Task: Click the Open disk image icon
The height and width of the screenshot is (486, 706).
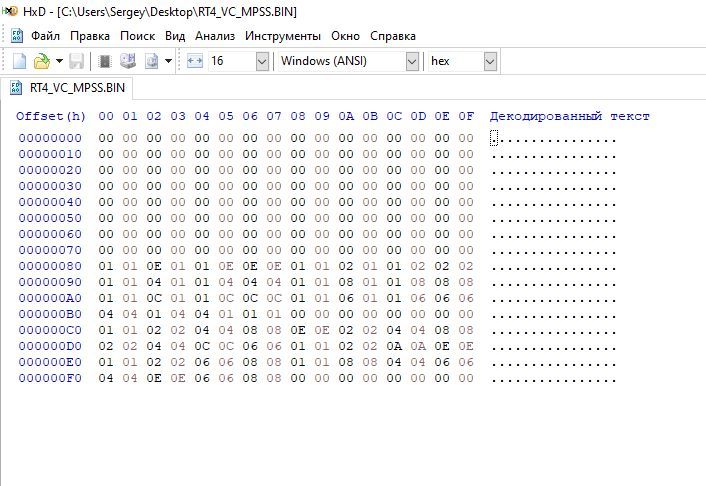Action: pyautogui.click(x=152, y=61)
